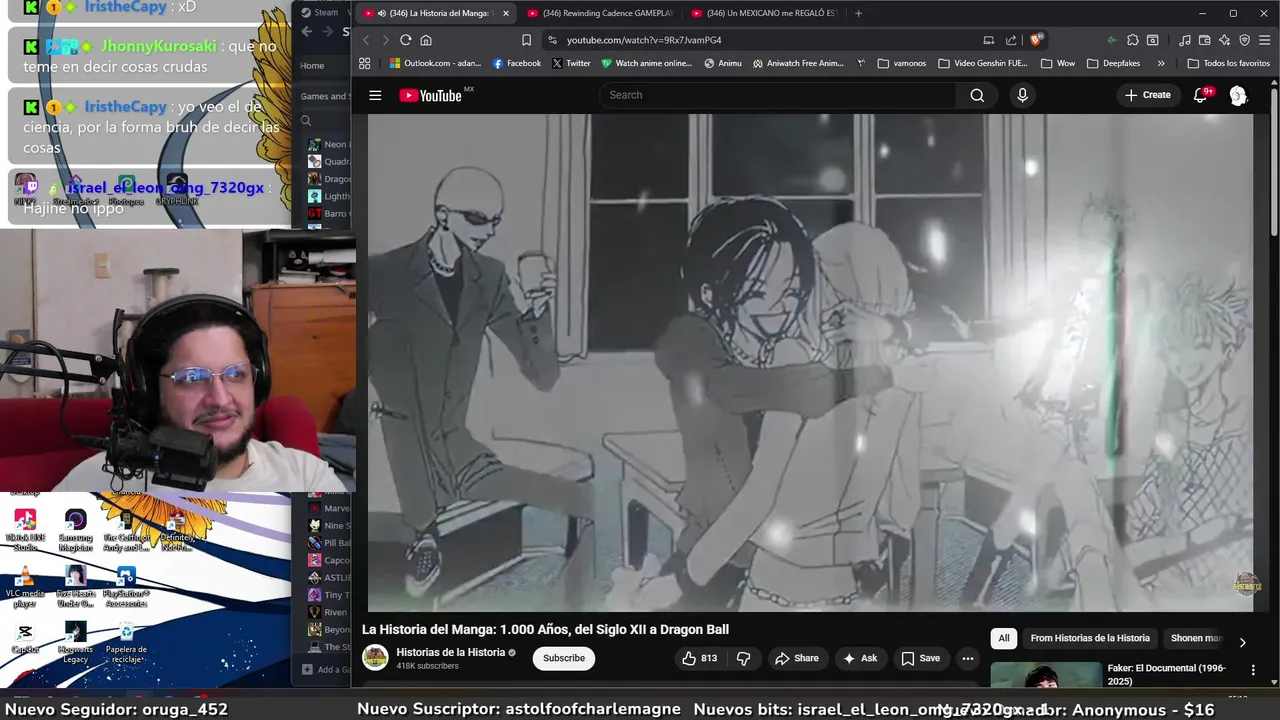Open CapCut desktop shortcut
The width and height of the screenshot is (1280, 720).
click(25, 638)
